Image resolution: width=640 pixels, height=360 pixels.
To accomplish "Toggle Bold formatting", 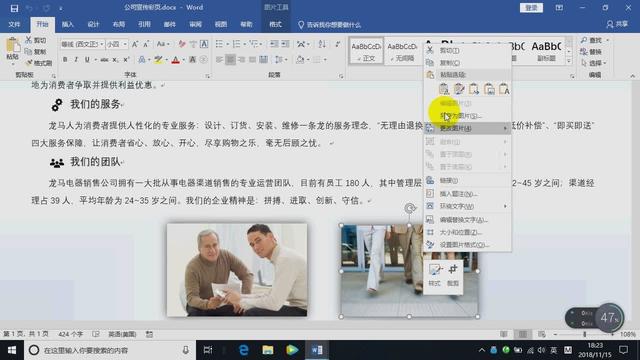I will [x=65, y=60].
